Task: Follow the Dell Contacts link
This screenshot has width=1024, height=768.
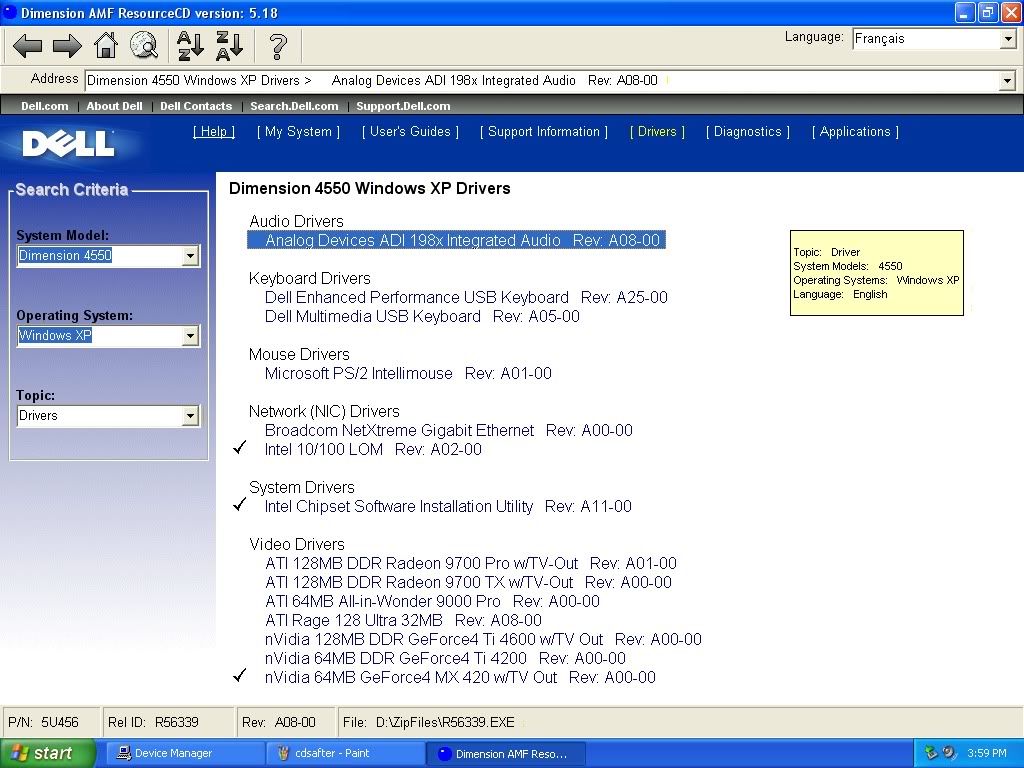Action: tap(196, 106)
